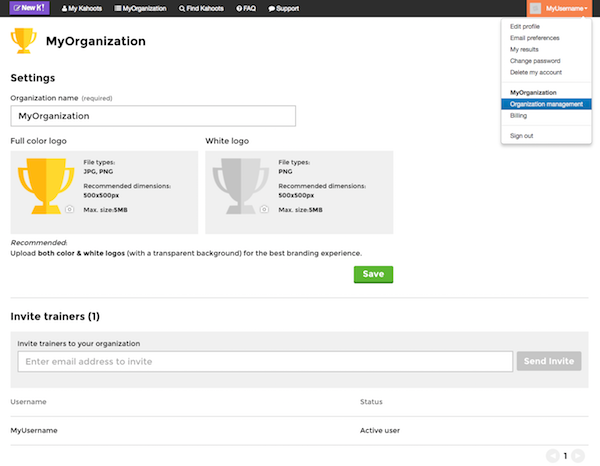The image size is (600, 466).
Task: Click the Settings section heading
Action: 33,78
